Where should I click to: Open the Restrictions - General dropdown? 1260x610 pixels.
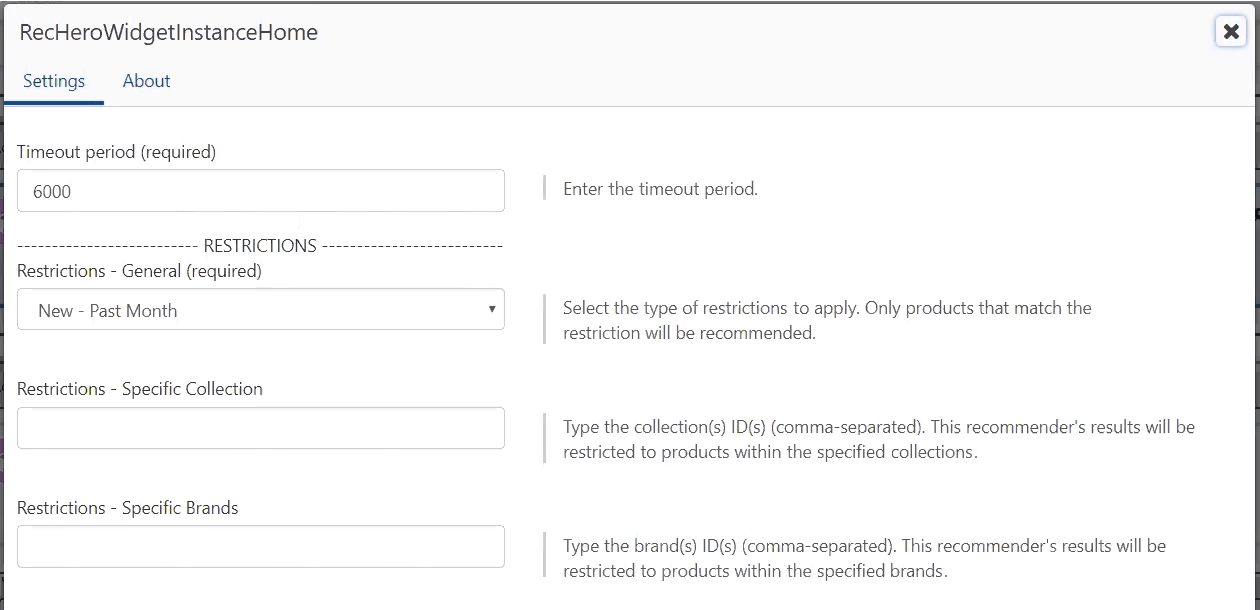tap(260, 310)
